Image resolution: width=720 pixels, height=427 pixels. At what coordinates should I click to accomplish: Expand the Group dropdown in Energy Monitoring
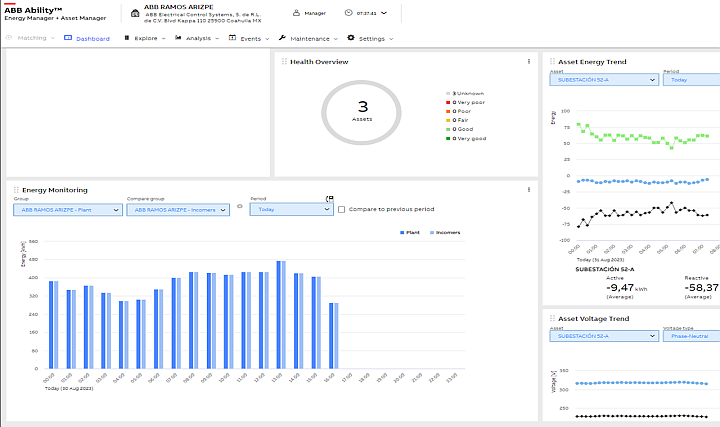pyautogui.click(x=67, y=210)
